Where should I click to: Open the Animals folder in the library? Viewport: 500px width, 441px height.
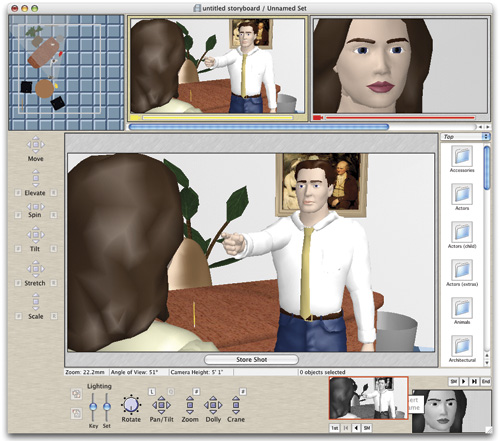coord(462,308)
